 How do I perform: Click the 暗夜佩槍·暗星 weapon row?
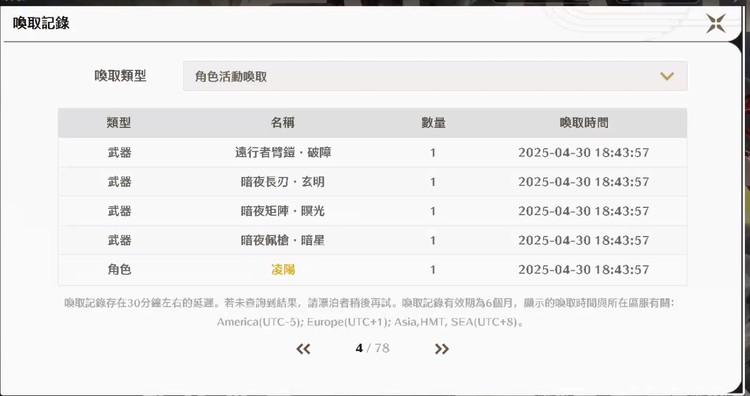[373, 240]
